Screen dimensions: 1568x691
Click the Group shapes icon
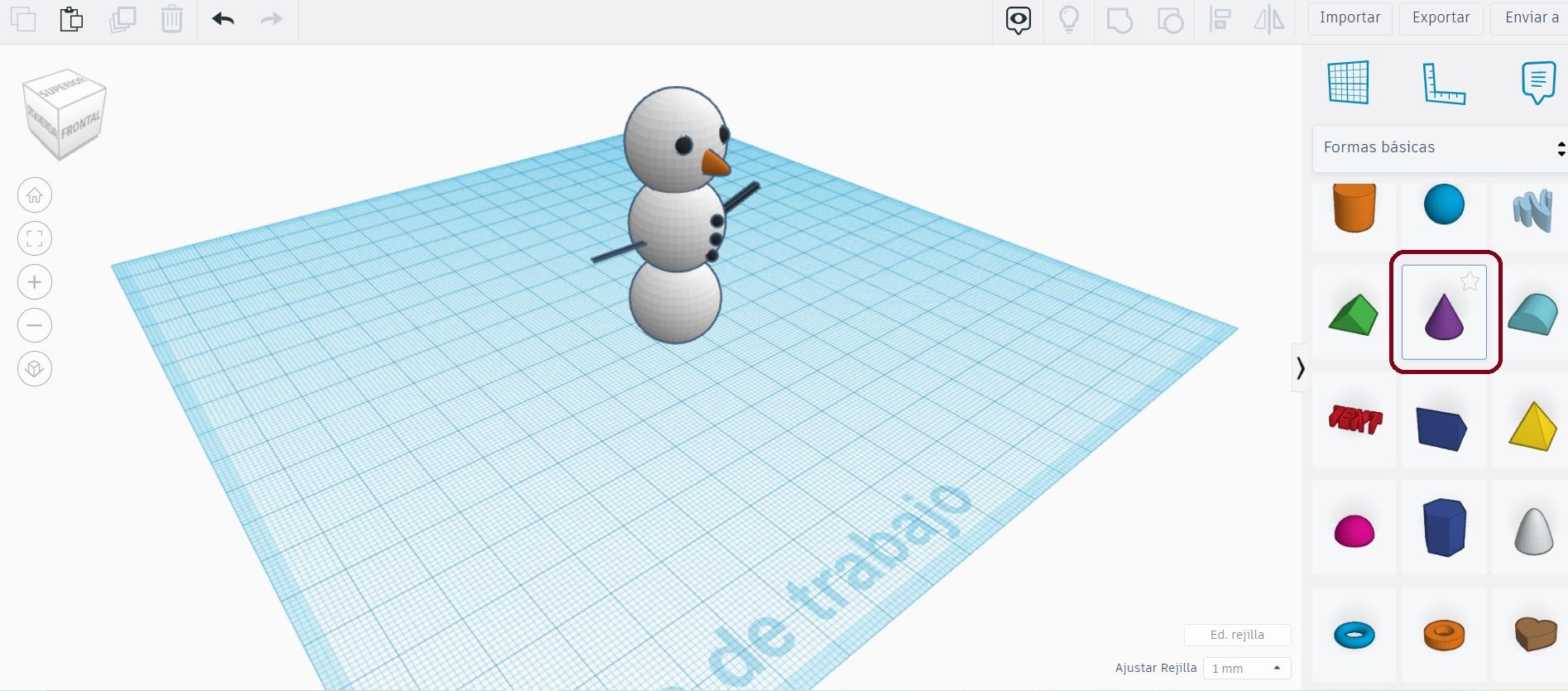(x=1120, y=20)
